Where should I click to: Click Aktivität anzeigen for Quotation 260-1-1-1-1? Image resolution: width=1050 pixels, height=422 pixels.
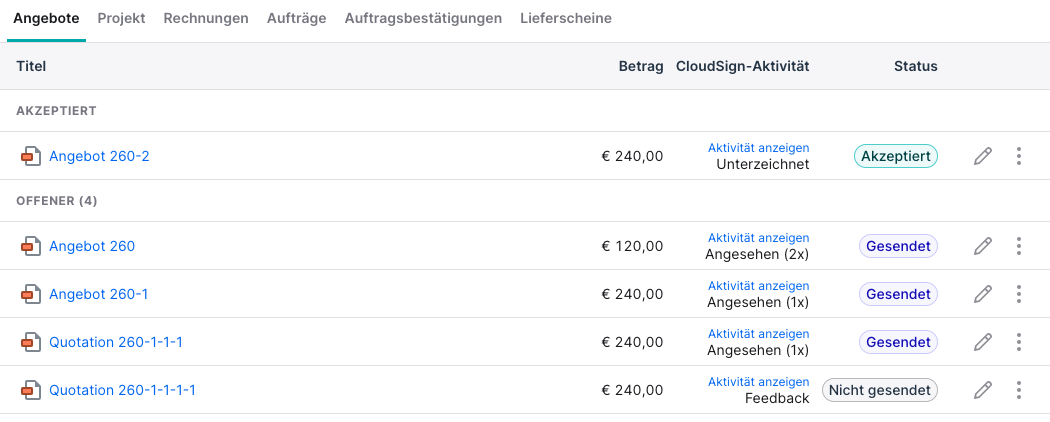(x=759, y=382)
